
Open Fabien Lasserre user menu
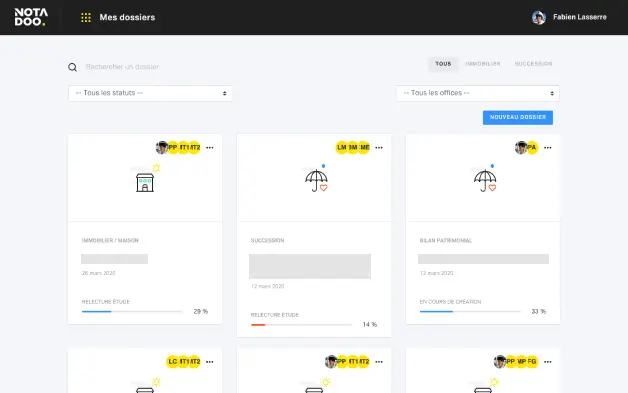569,17
